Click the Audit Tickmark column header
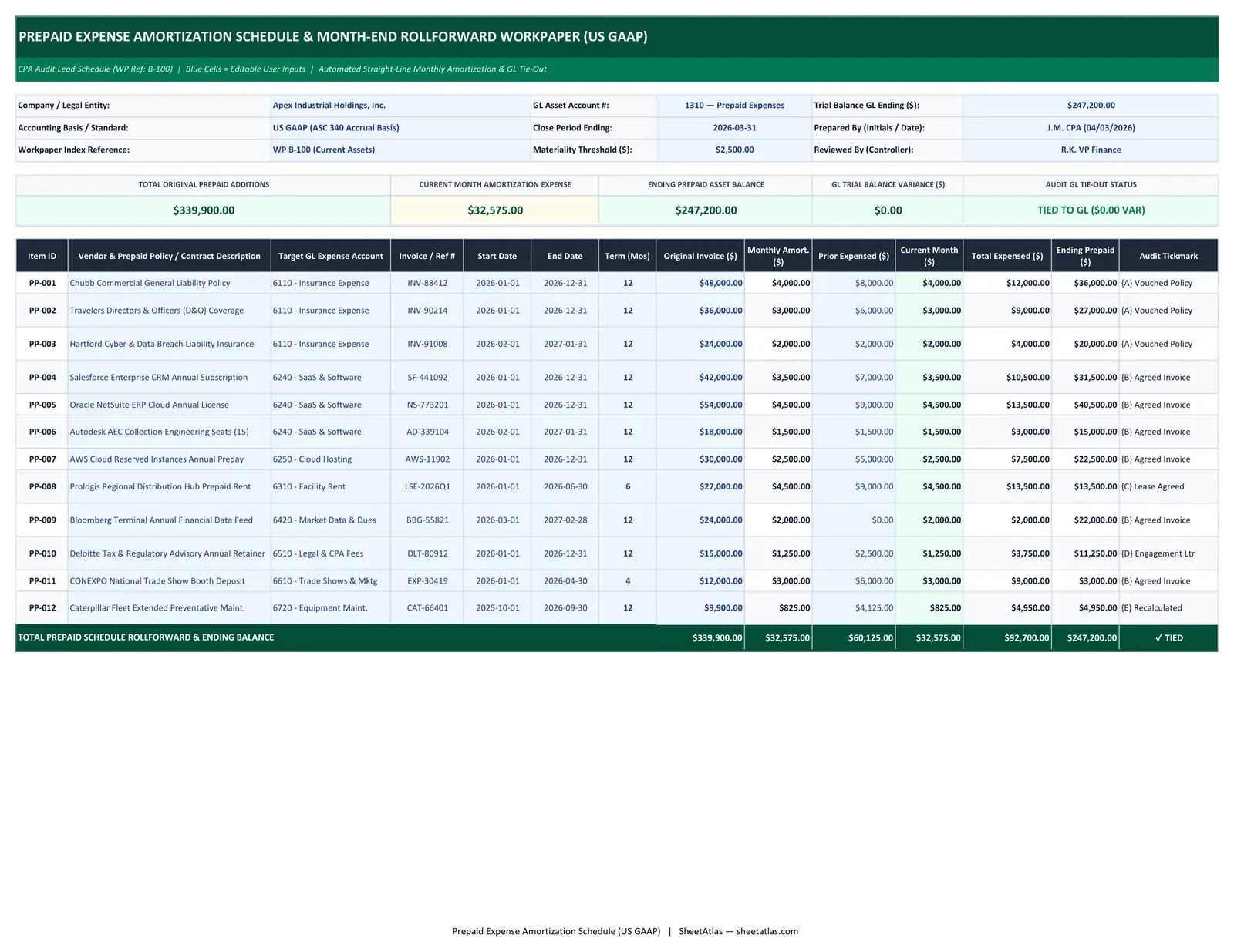 pos(1168,256)
